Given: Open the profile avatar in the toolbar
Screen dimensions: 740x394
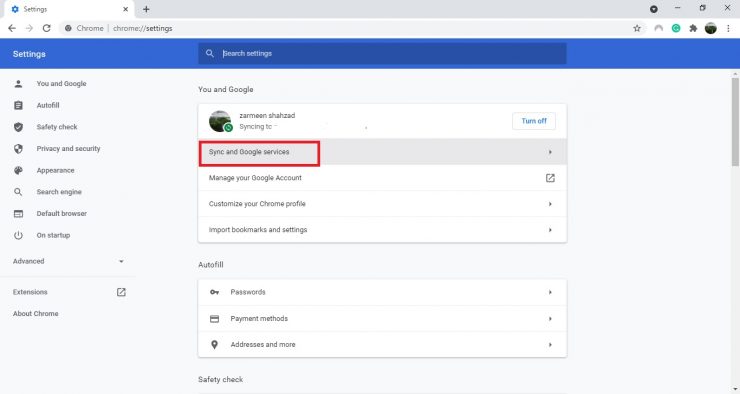Looking at the screenshot, I should pos(711,28).
